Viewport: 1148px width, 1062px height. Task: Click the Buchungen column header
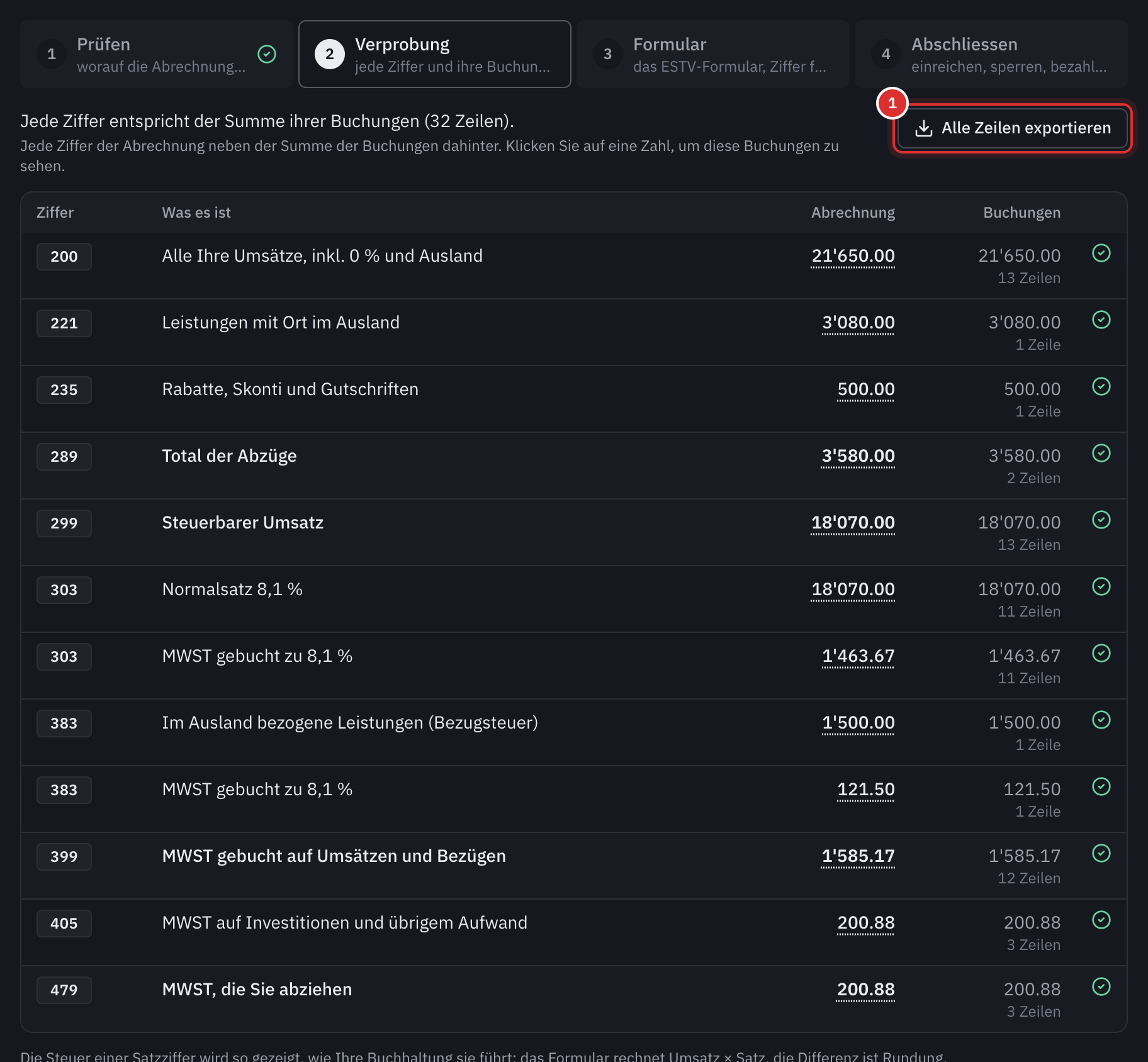1021,213
